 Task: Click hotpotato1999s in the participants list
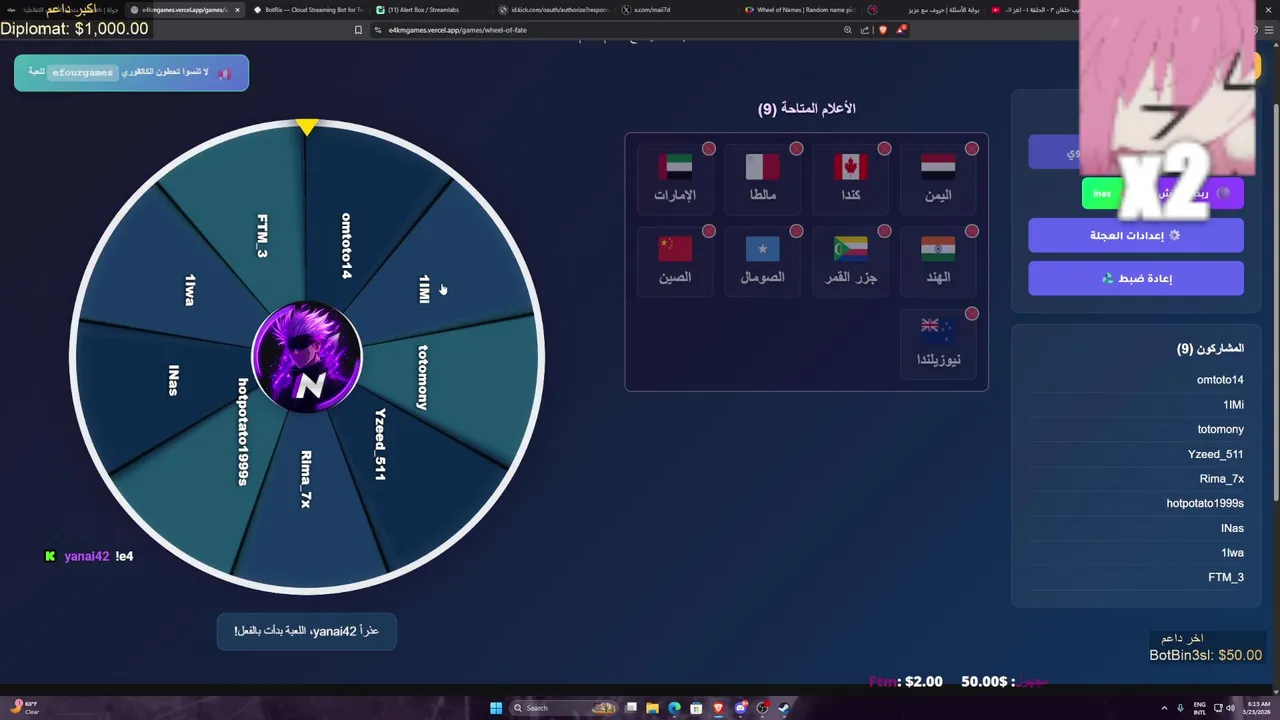click(x=1205, y=503)
